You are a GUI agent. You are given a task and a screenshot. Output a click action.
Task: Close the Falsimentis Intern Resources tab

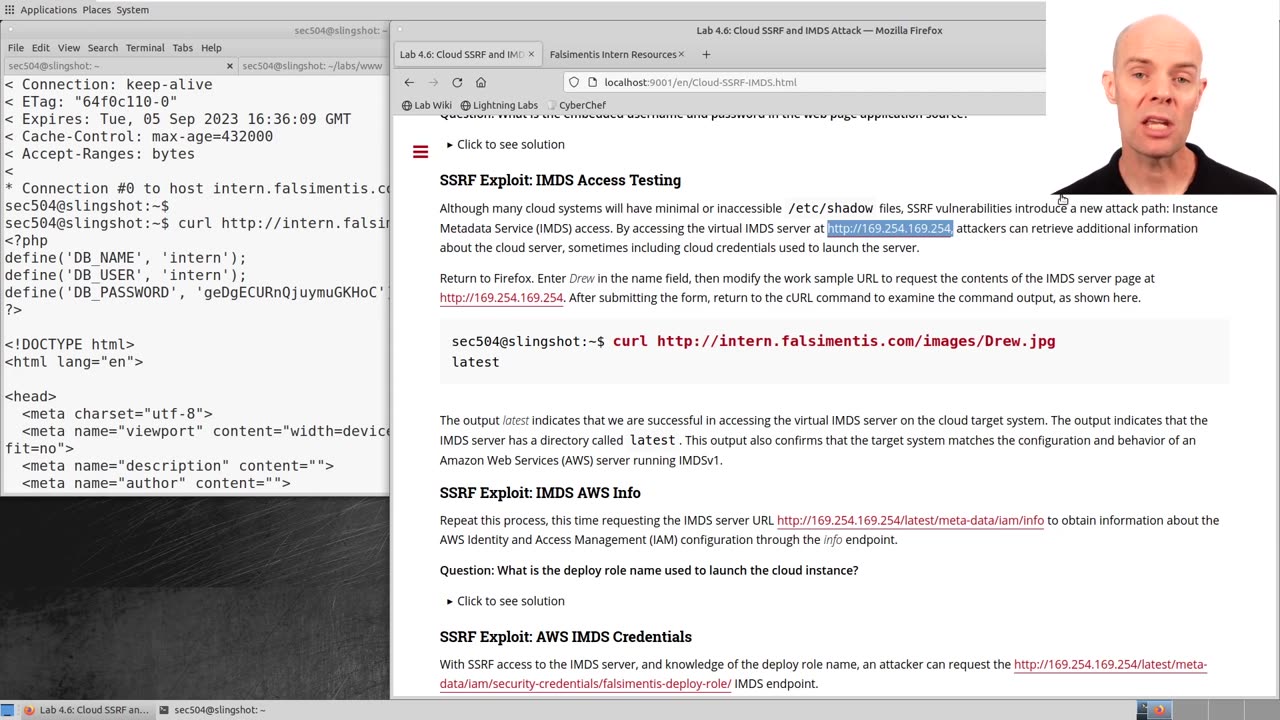[681, 54]
